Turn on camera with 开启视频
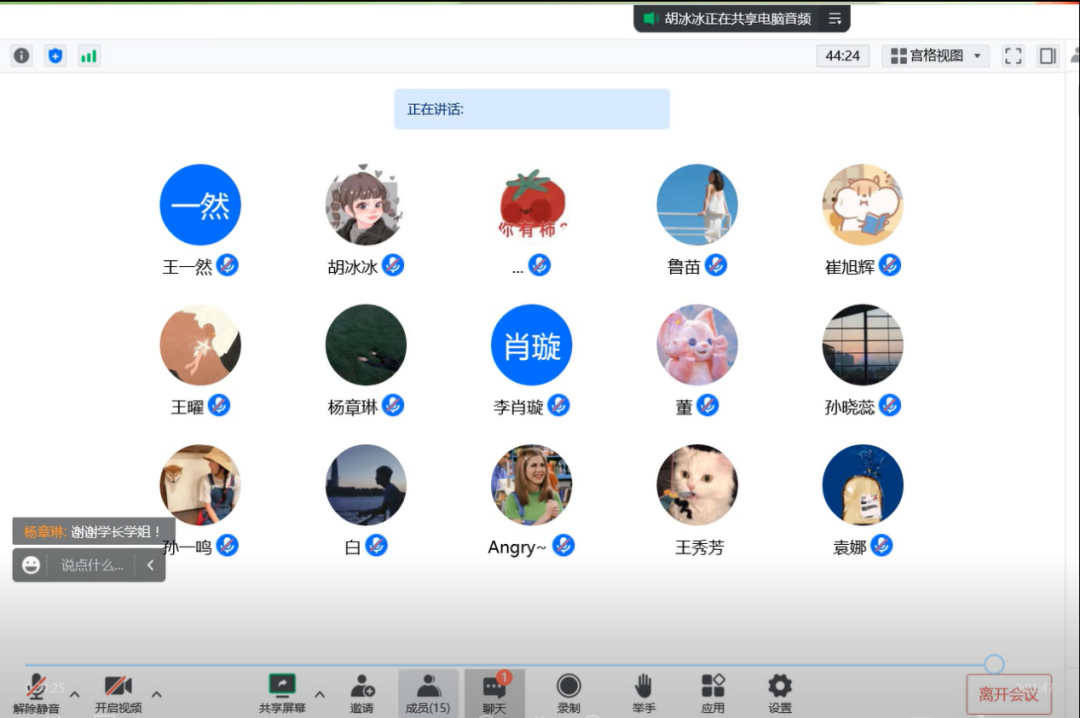Viewport: 1080px width, 718px height. (118, 692)
